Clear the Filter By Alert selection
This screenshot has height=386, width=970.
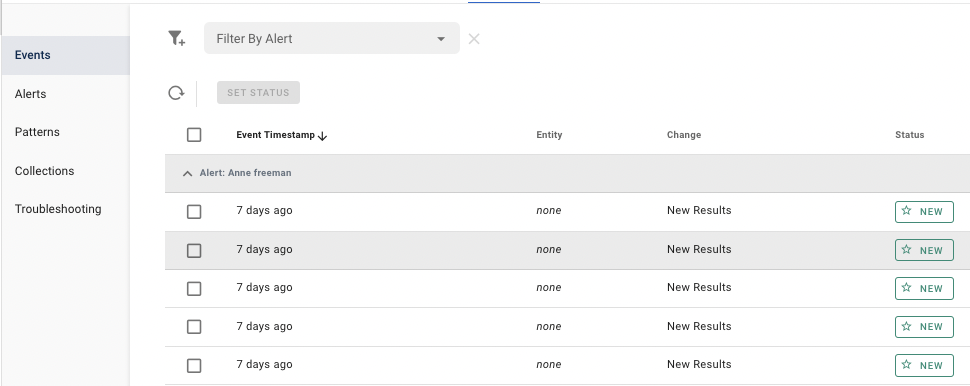(474, 39)
